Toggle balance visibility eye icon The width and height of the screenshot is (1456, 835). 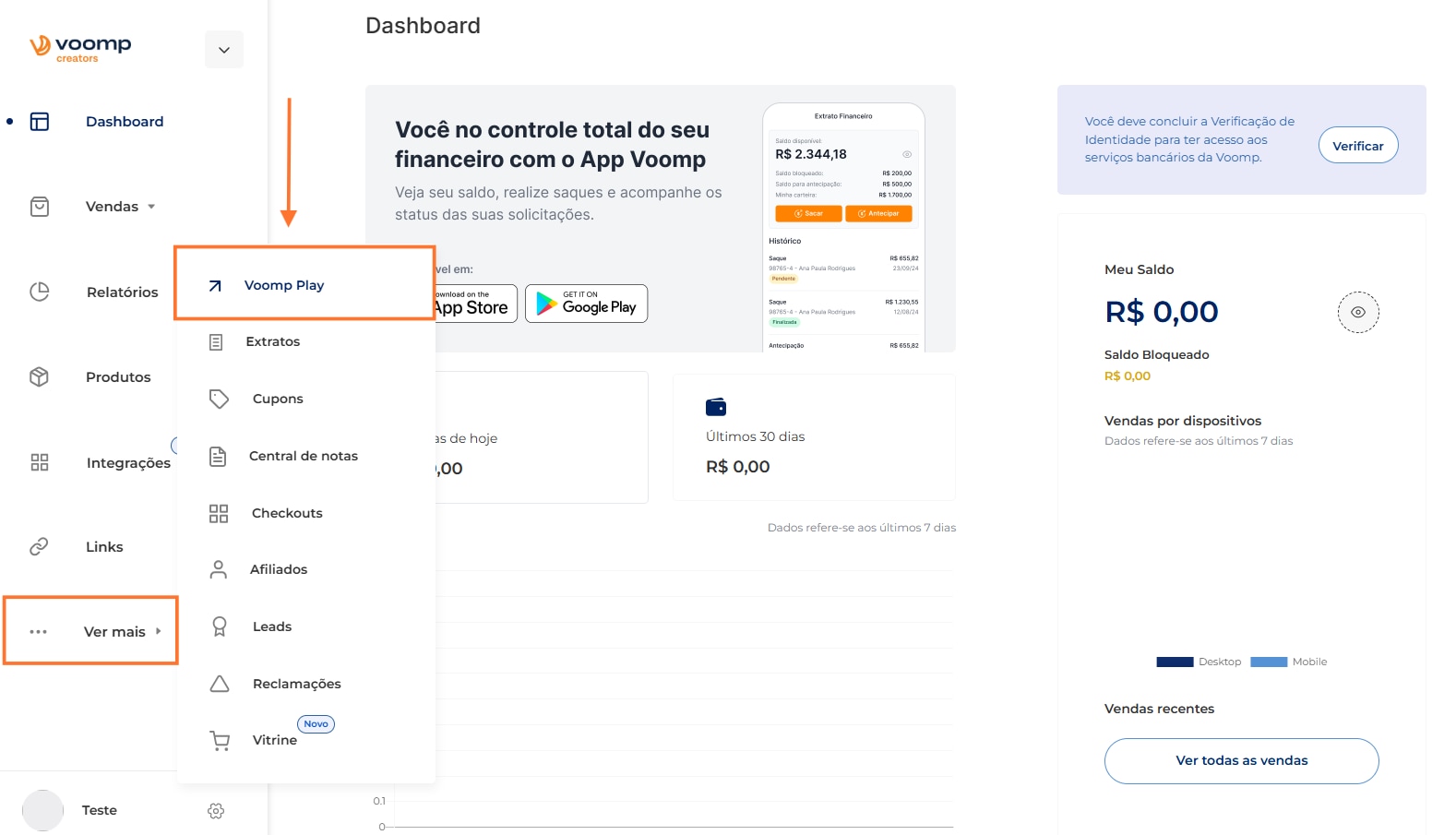click(1358, 313)
